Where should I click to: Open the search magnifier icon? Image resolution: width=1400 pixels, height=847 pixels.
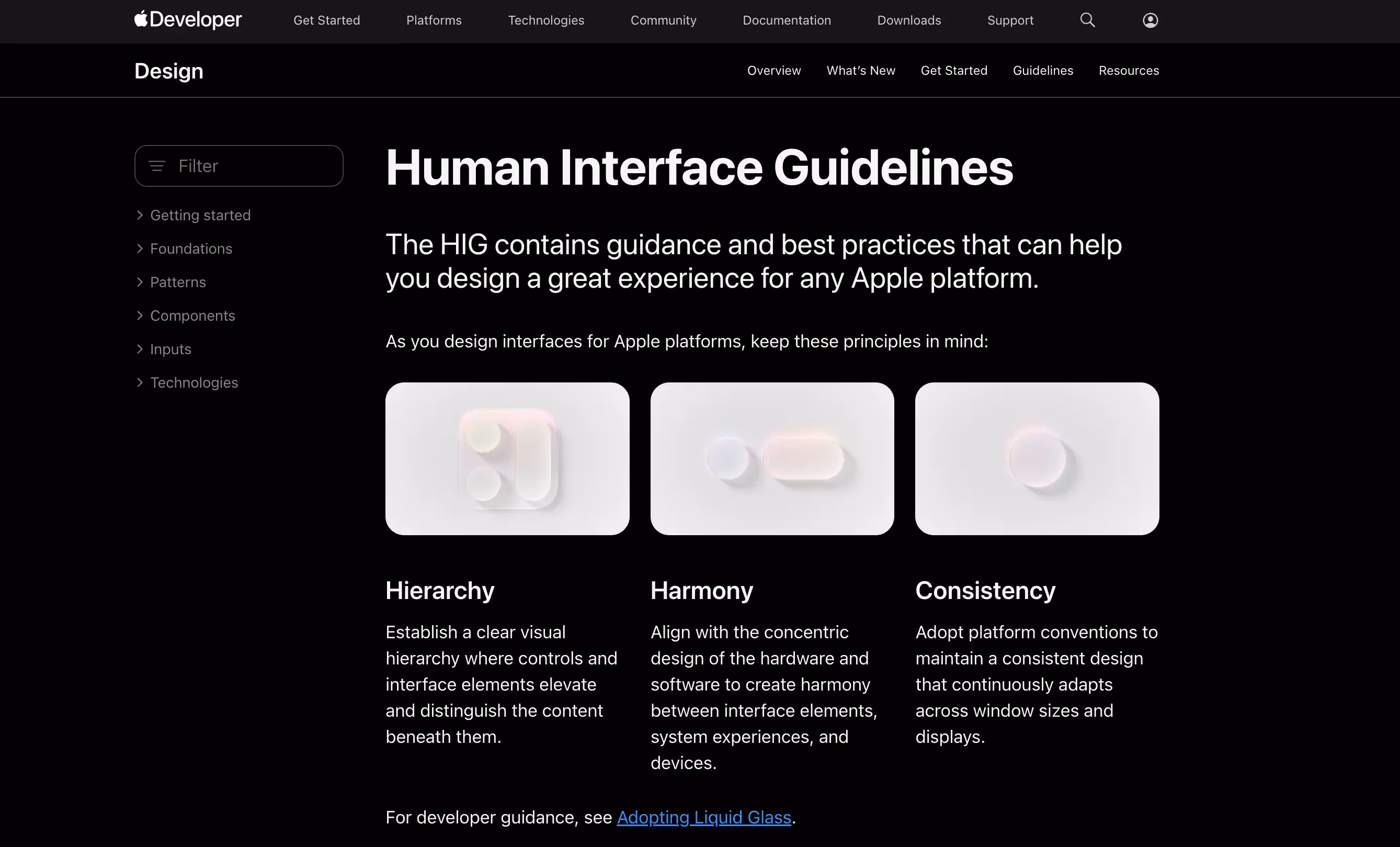(1087, 20)
